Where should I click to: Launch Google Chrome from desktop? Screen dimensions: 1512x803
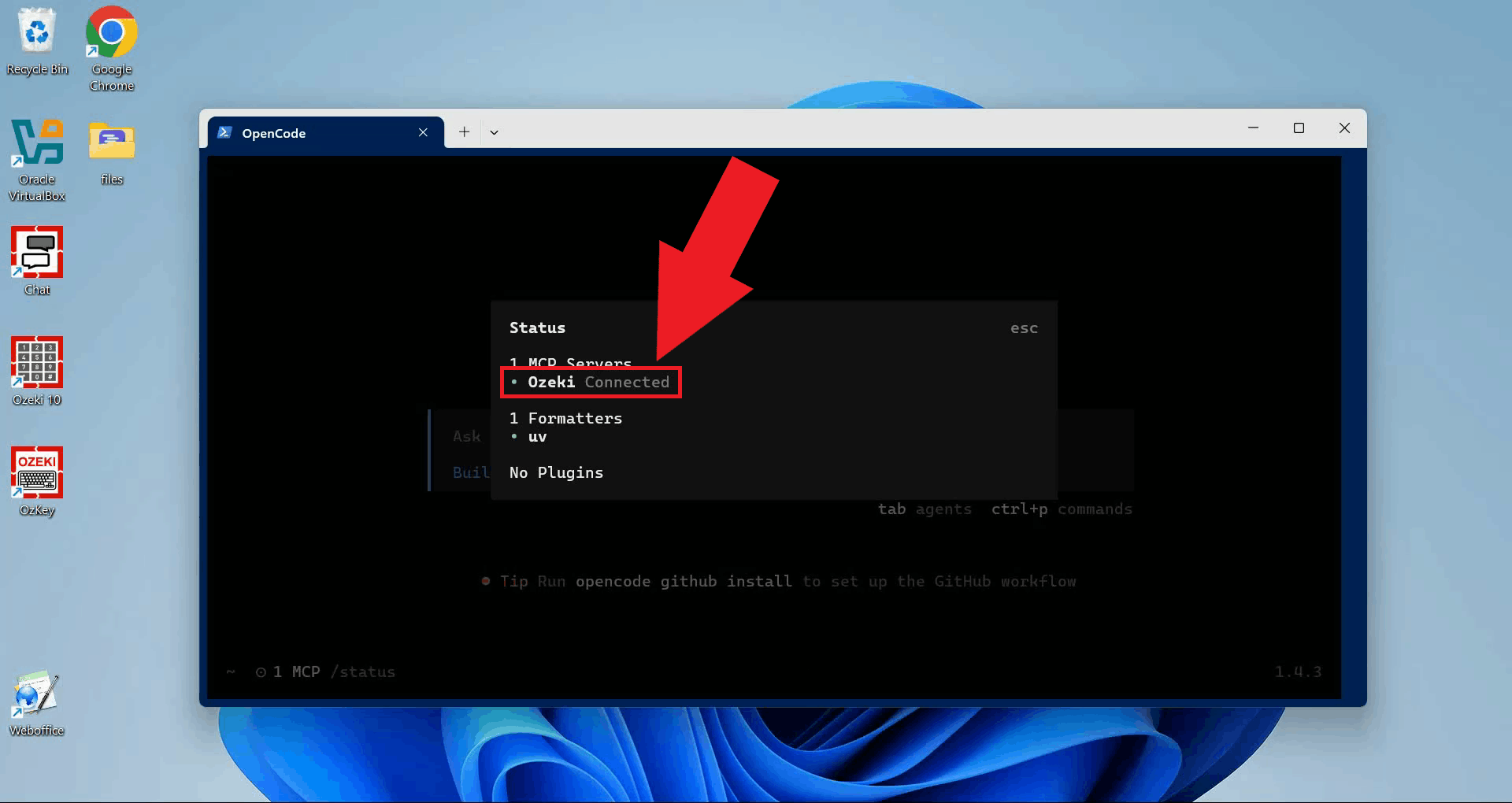pos(112,49)
